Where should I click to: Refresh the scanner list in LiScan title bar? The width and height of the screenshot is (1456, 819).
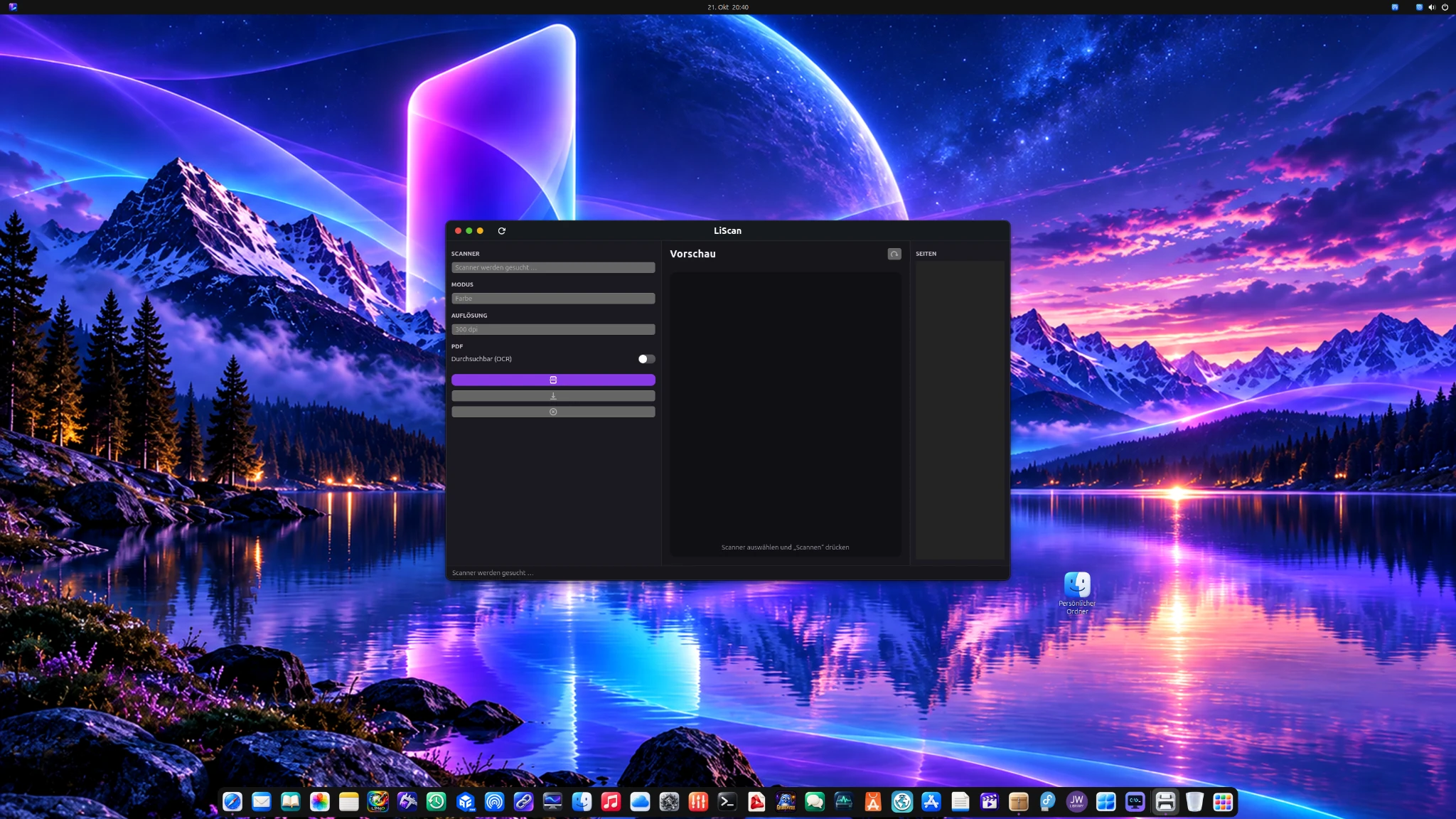[x=501, y=231]
